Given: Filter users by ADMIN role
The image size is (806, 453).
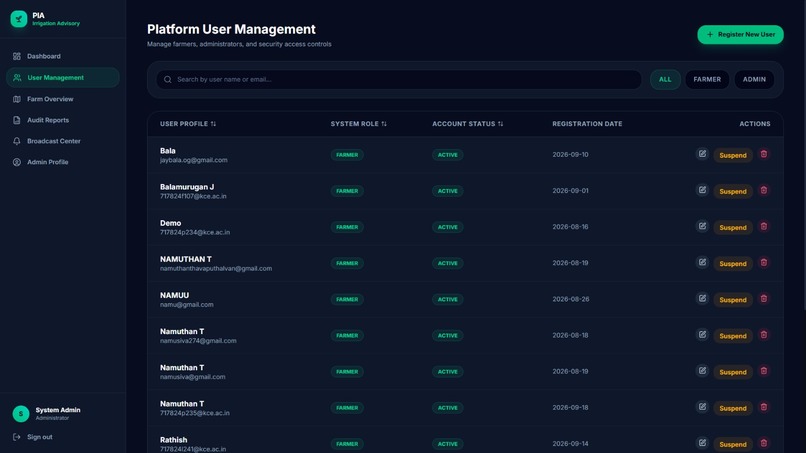Looking at the screenshot, I should click(x=754, y=79).
